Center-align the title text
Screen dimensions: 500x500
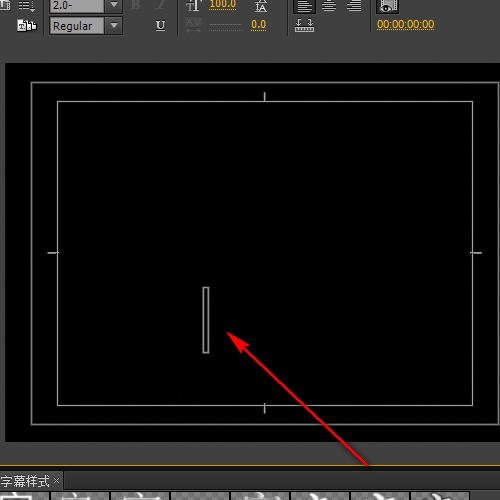click(329, 6)
